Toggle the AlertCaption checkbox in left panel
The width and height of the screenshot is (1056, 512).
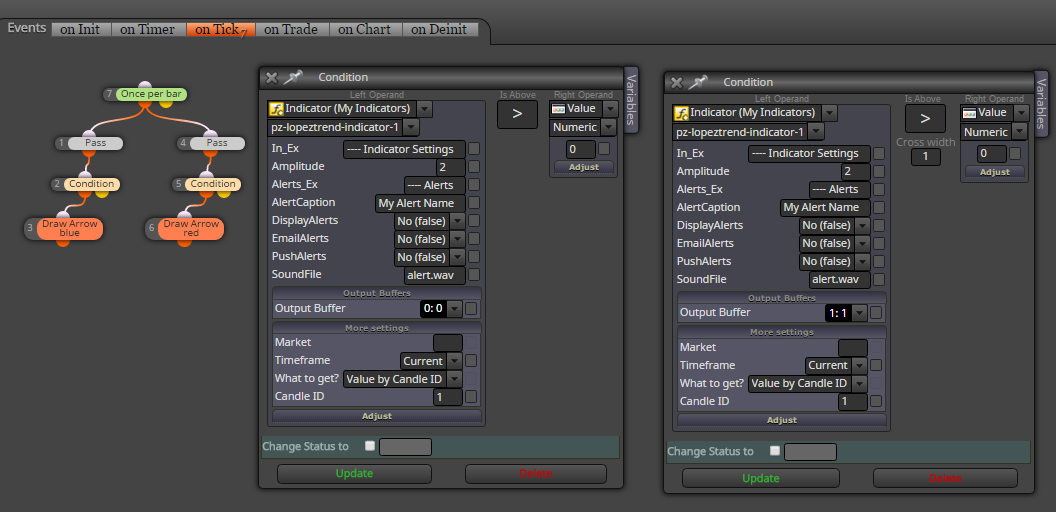[474, 202]
